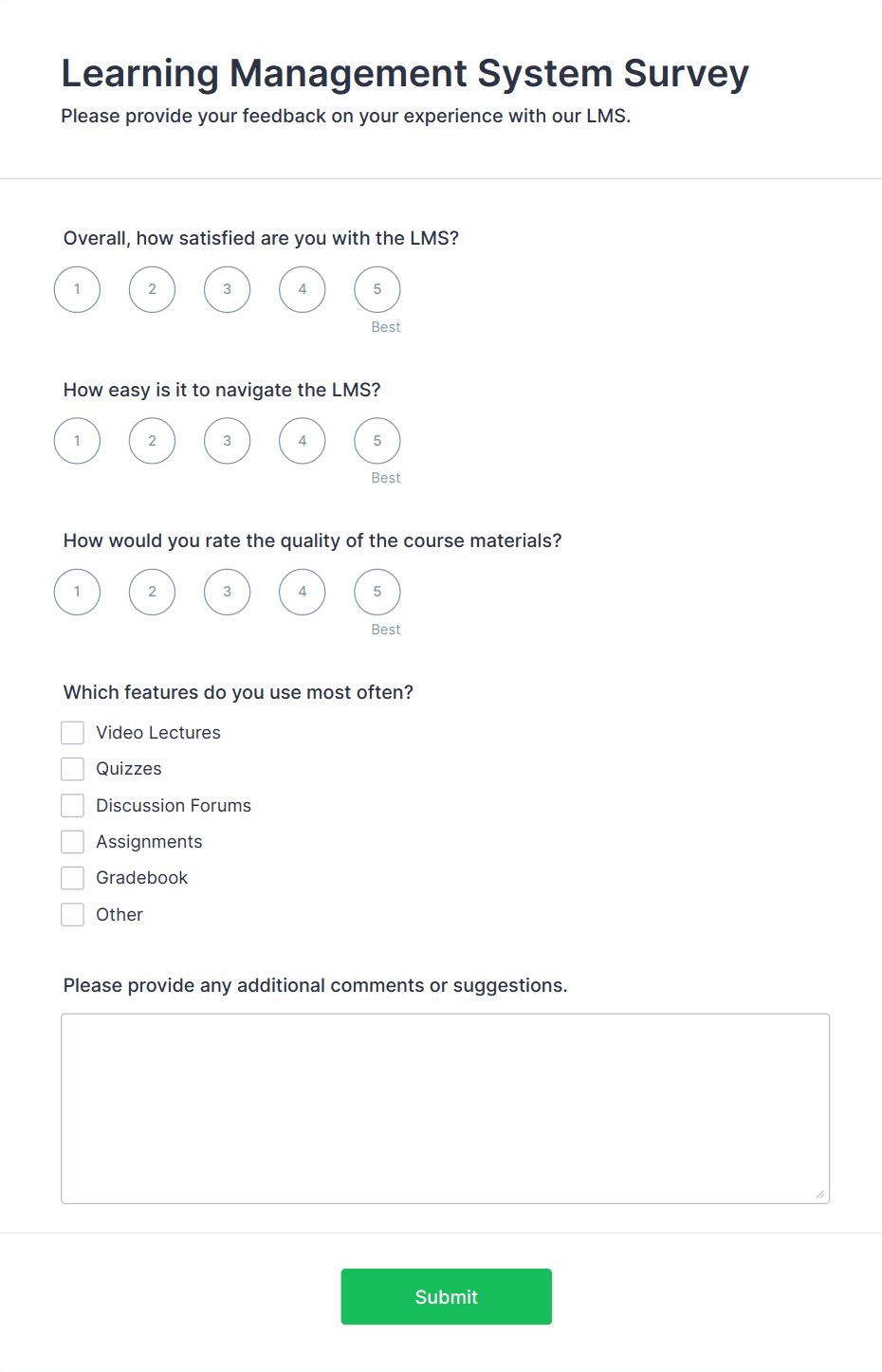Click inside the additional comments box
The height and width of the screenshot is (1372, 882).
tap(444, 1107)
